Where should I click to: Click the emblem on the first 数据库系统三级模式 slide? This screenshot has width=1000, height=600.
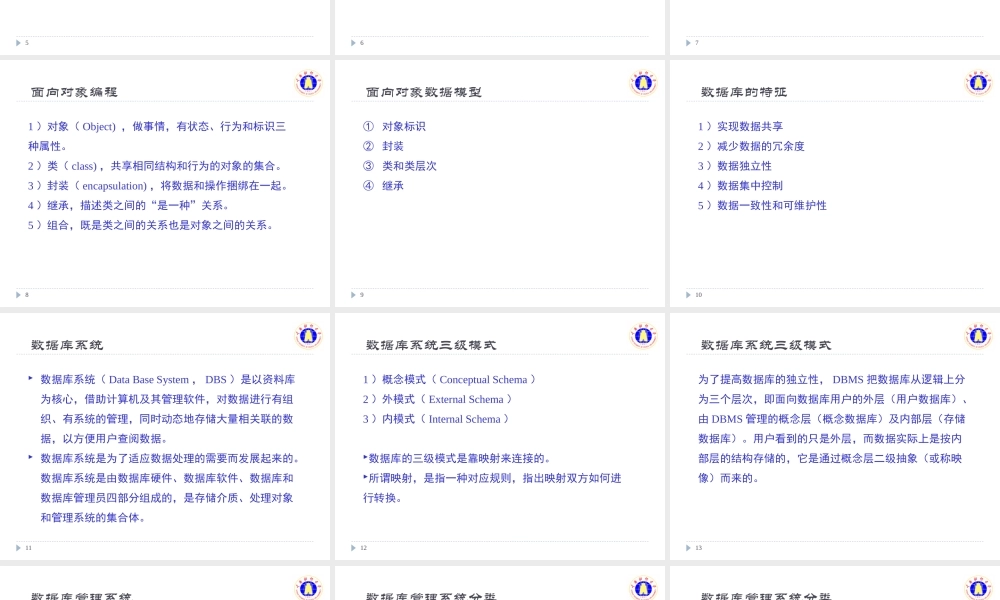[643, 336]
